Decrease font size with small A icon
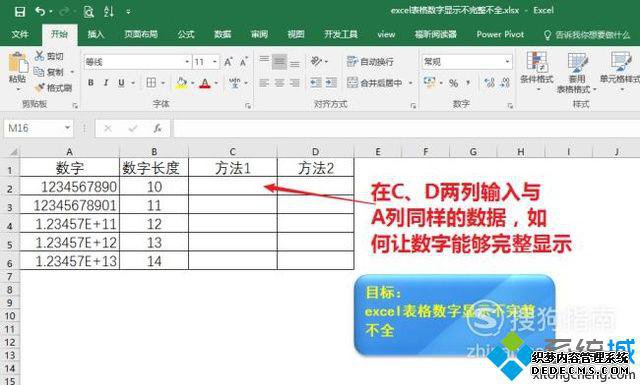 point(244,62)
